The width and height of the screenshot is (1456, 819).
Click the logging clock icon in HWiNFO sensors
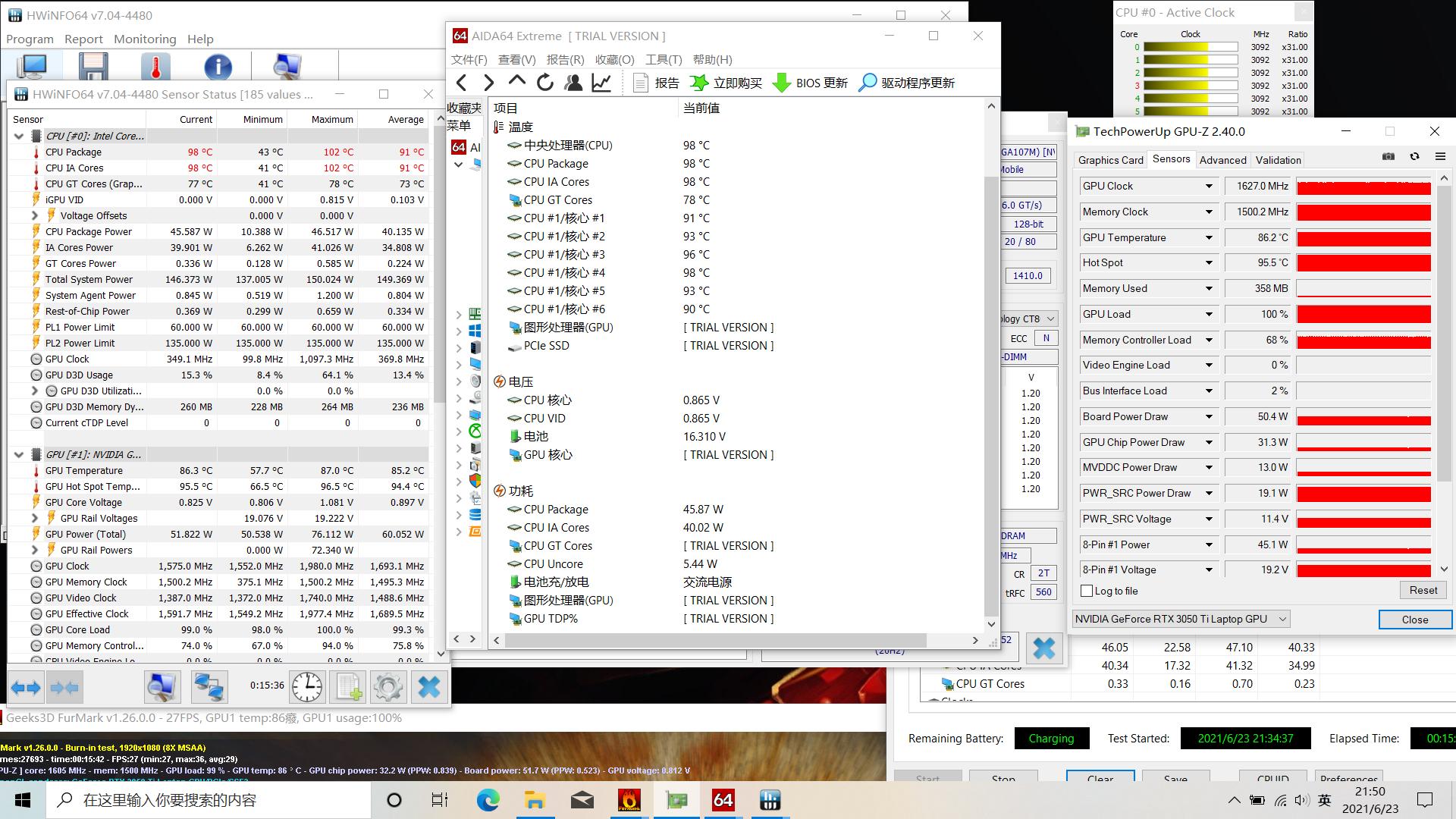306,686
